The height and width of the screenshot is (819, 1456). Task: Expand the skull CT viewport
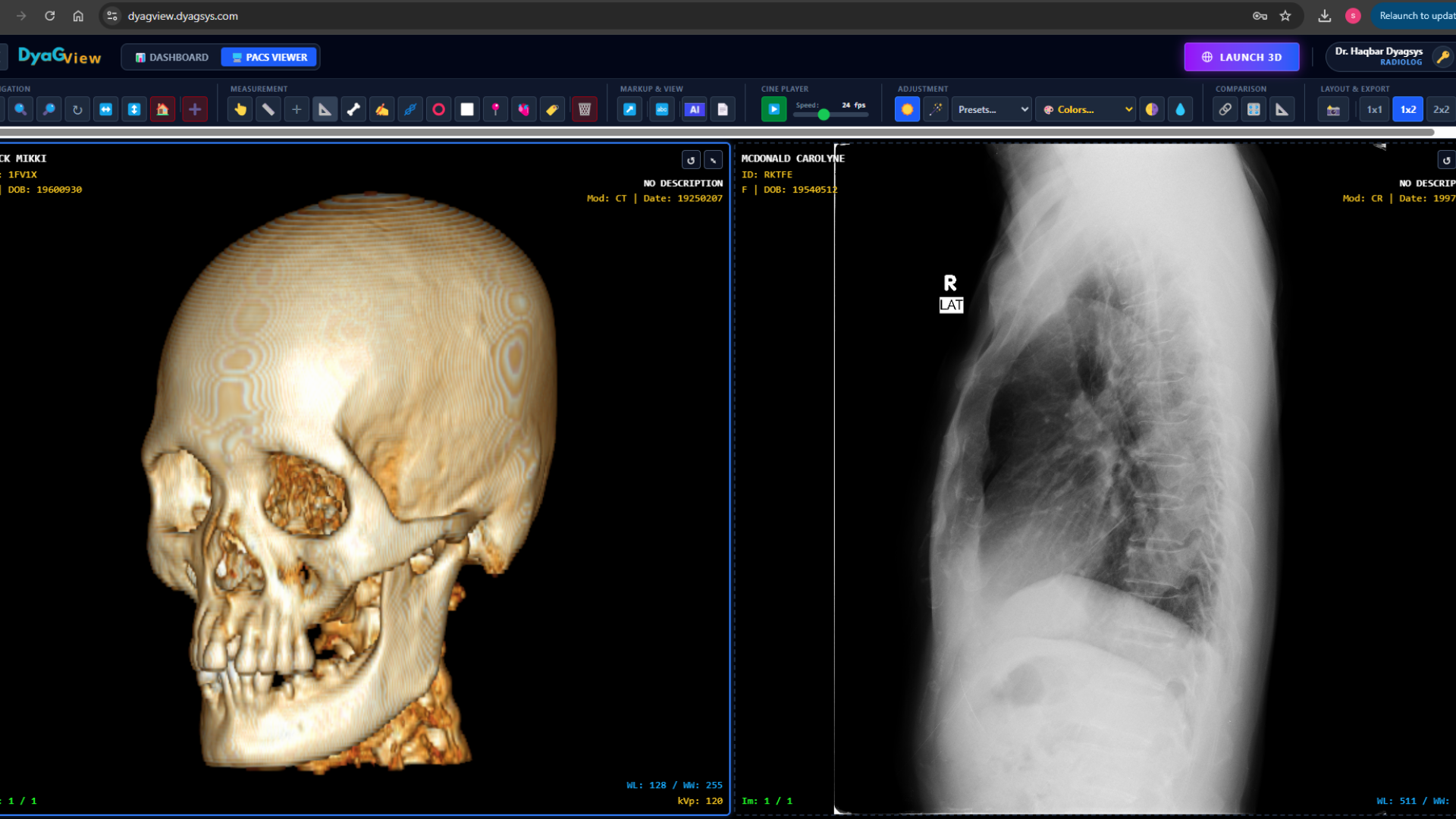(x=714, y=160)
